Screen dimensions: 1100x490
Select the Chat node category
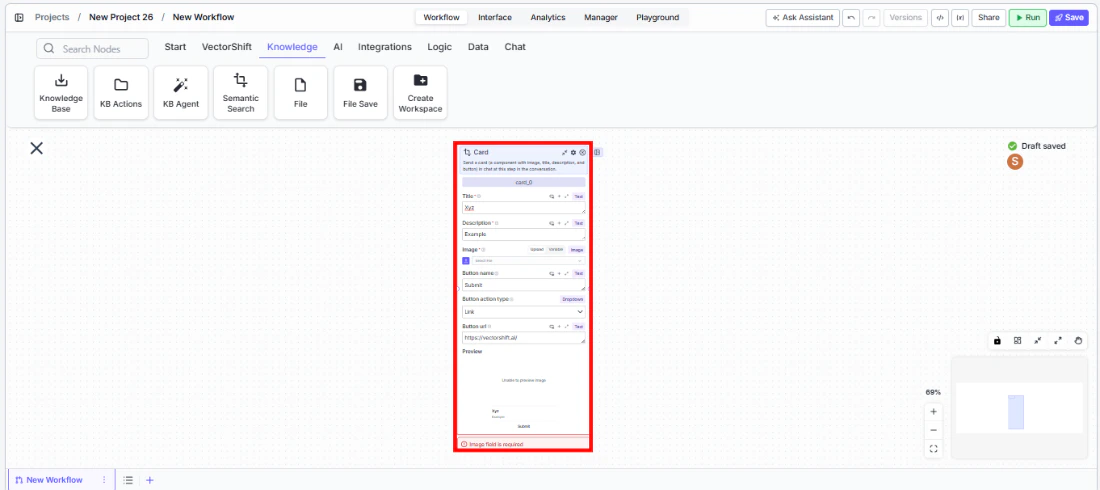click(x=515, y=47)
